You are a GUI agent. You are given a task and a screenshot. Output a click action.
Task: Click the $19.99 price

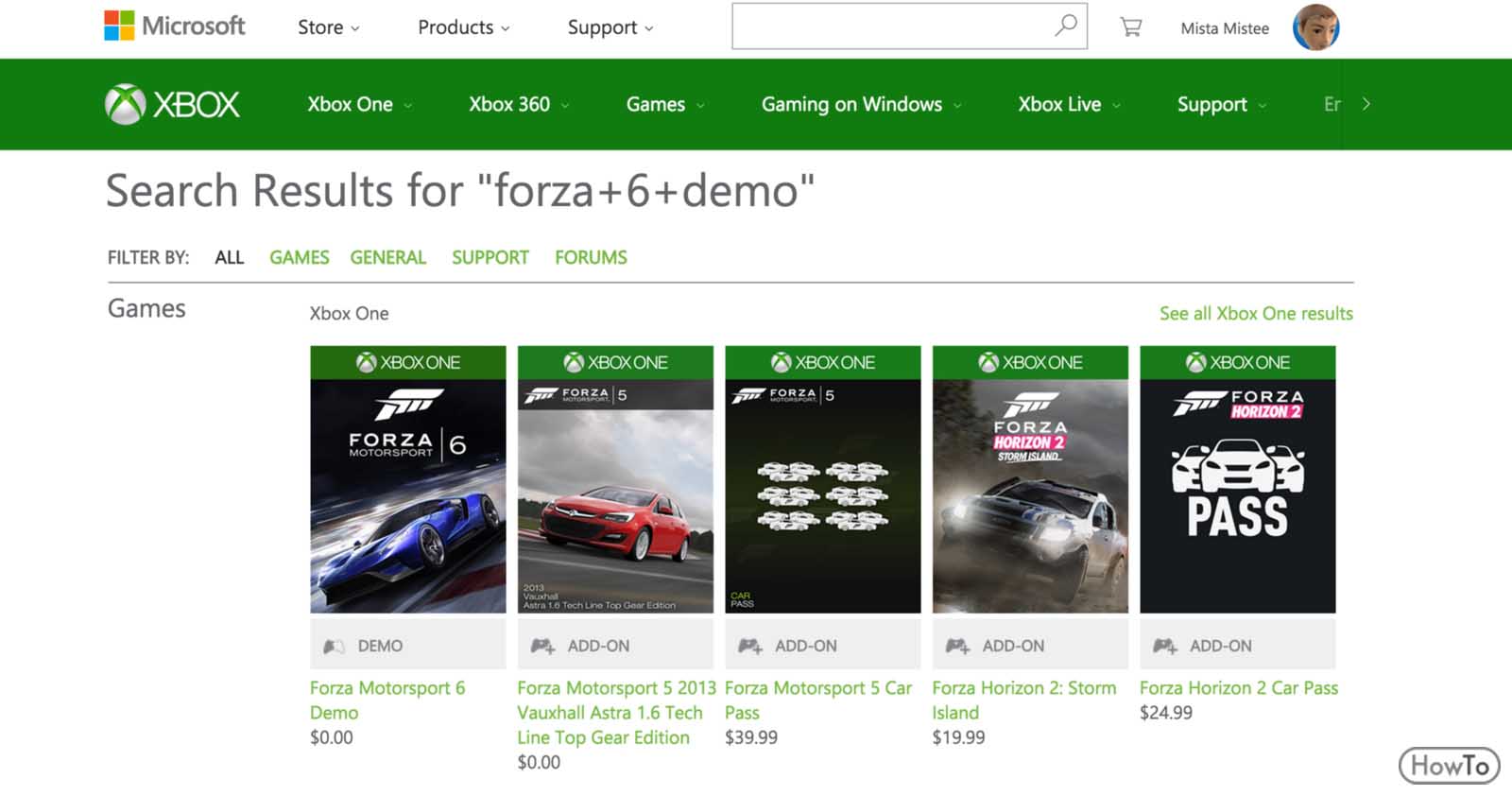958,737
